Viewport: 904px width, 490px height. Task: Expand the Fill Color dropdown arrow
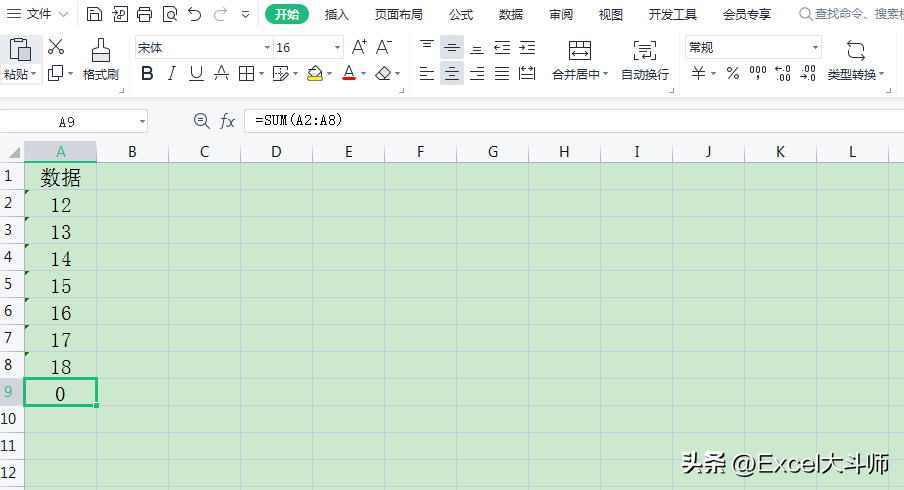[329, 74]
